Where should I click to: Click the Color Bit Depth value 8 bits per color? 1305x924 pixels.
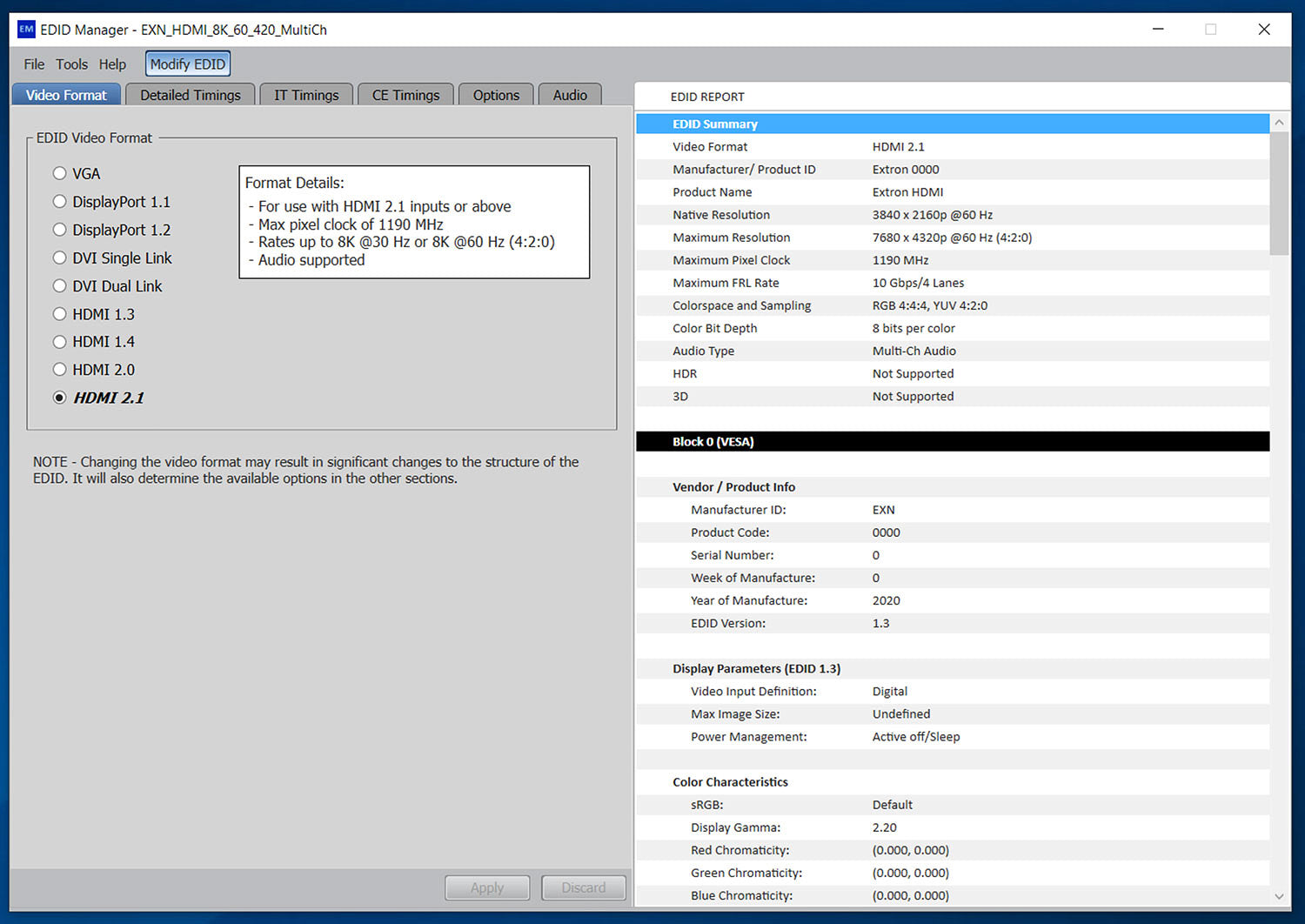pyautogui.click(x=913, y=328)
